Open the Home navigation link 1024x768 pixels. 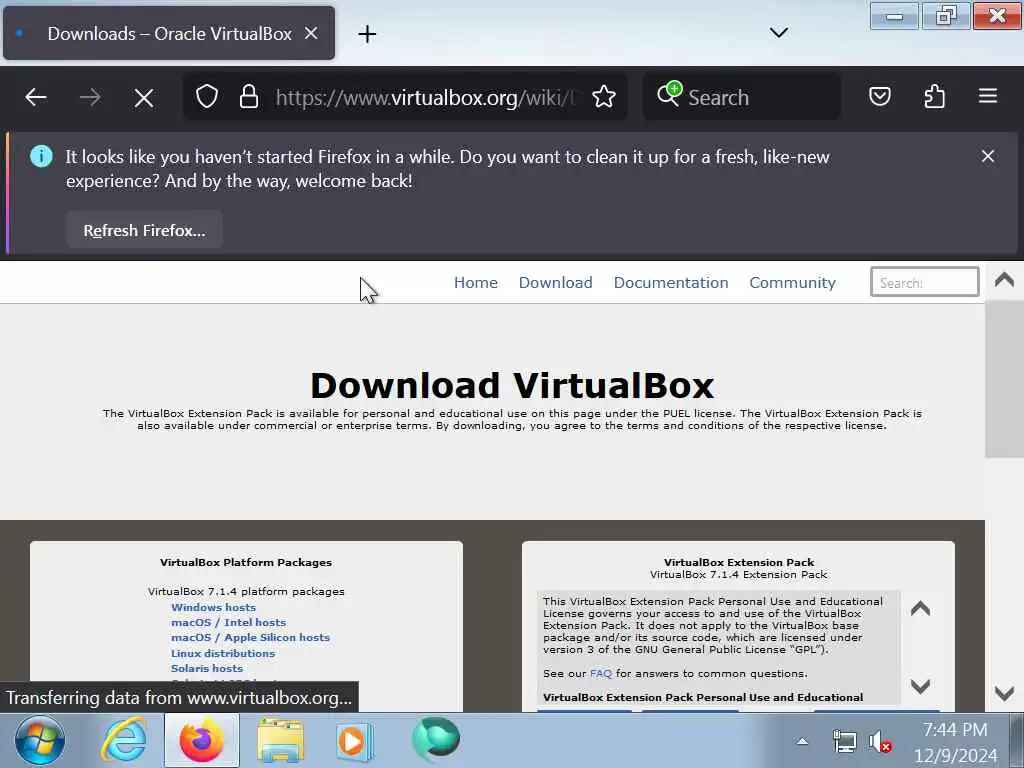tap(476, 283)
